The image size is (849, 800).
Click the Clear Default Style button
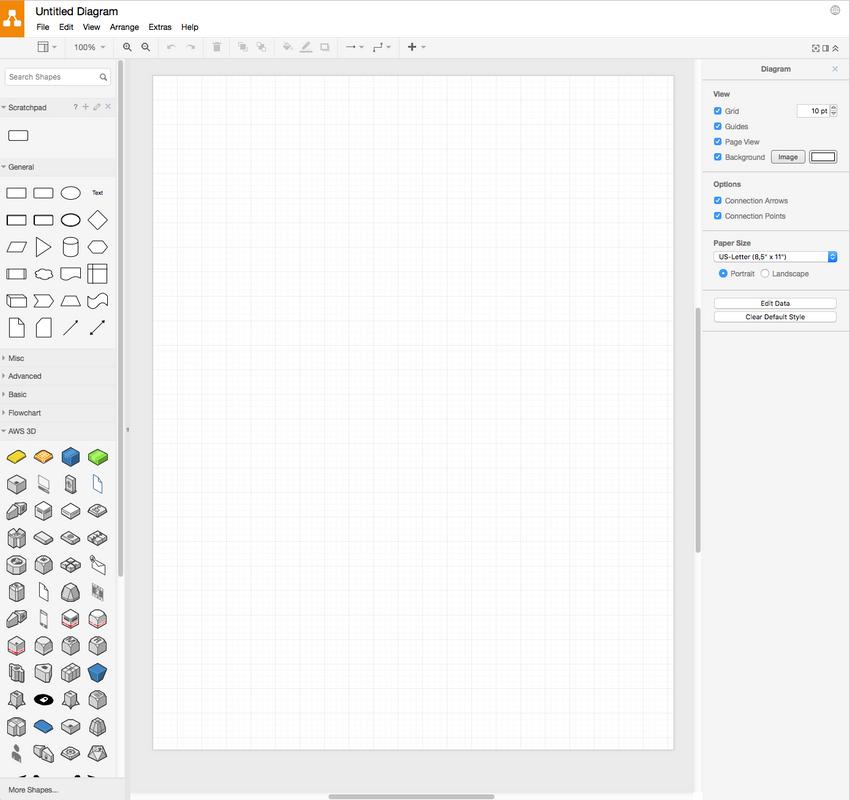pos(774,316)
